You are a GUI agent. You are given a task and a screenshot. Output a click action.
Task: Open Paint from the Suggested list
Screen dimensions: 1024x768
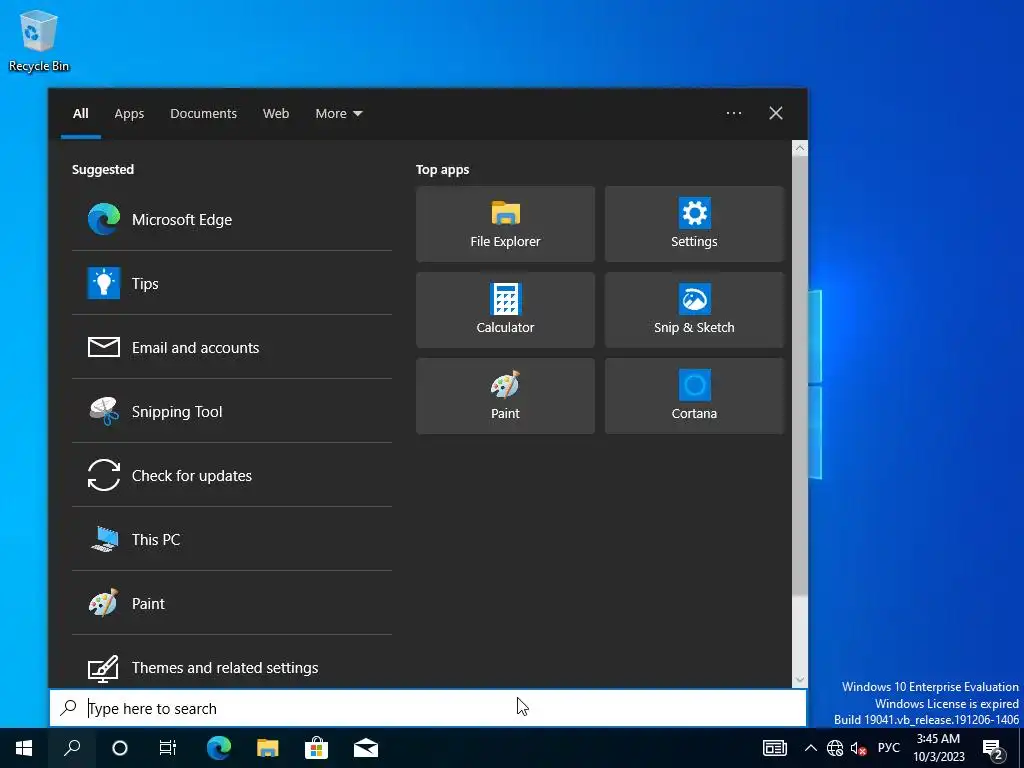pos(231,603)
